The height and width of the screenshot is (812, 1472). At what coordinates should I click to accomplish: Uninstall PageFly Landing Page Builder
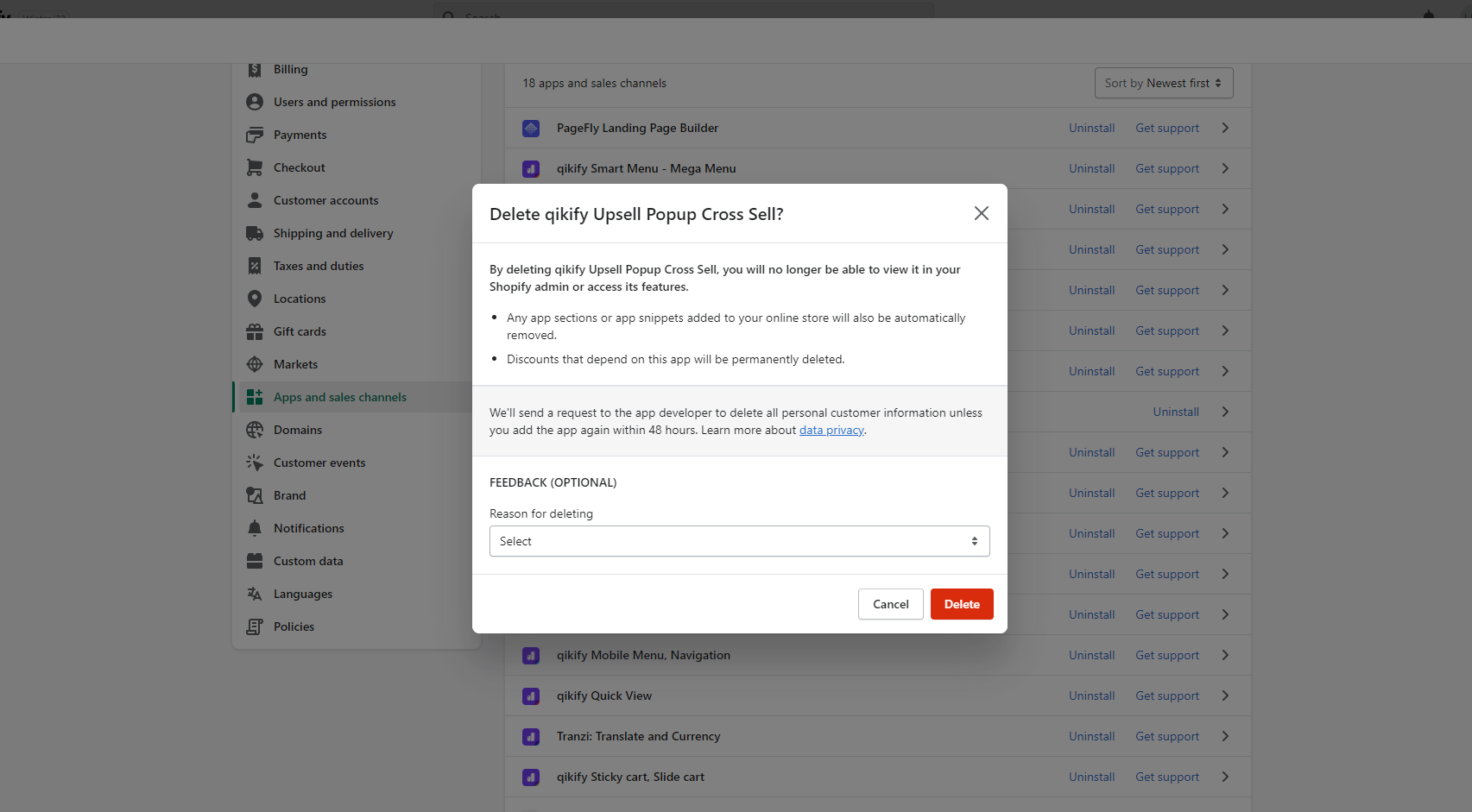[1091, 128]
